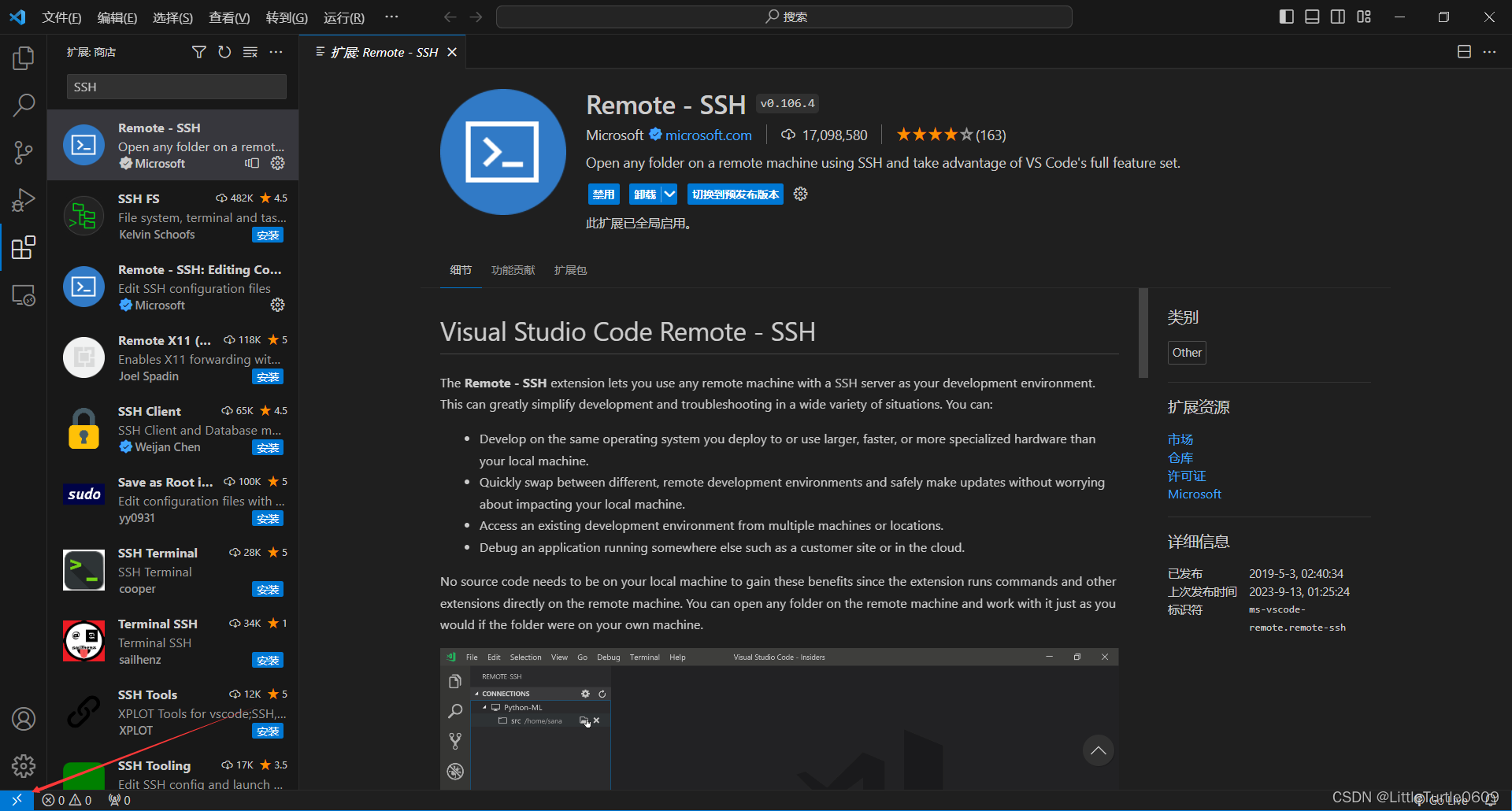Toggle primary side bar visibility
The image size is (1512, 811).
coord(1287,17)
